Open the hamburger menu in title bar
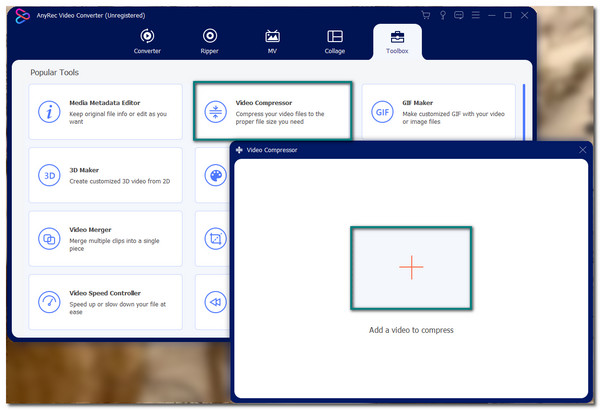600x410 pixels. (474, 15)
